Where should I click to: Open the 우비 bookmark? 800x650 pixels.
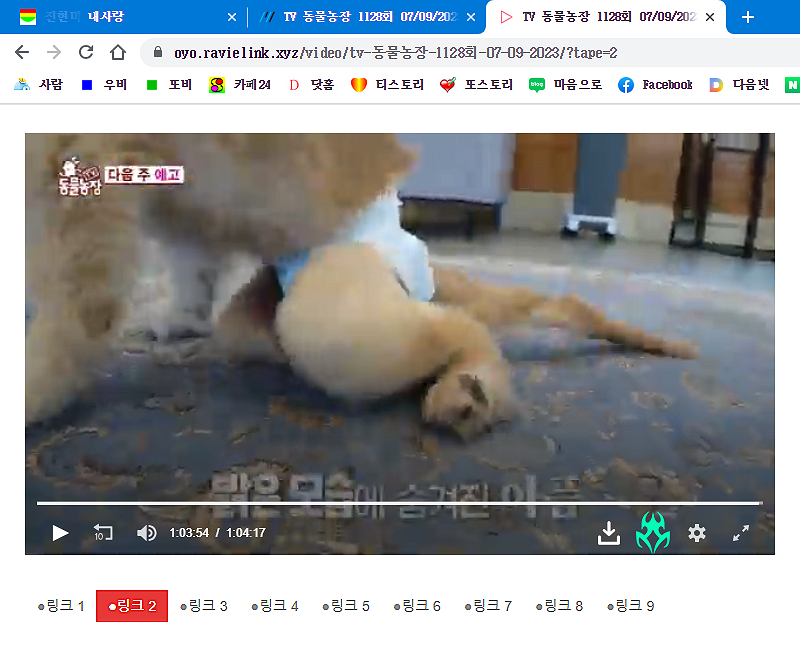coord(104,85)
